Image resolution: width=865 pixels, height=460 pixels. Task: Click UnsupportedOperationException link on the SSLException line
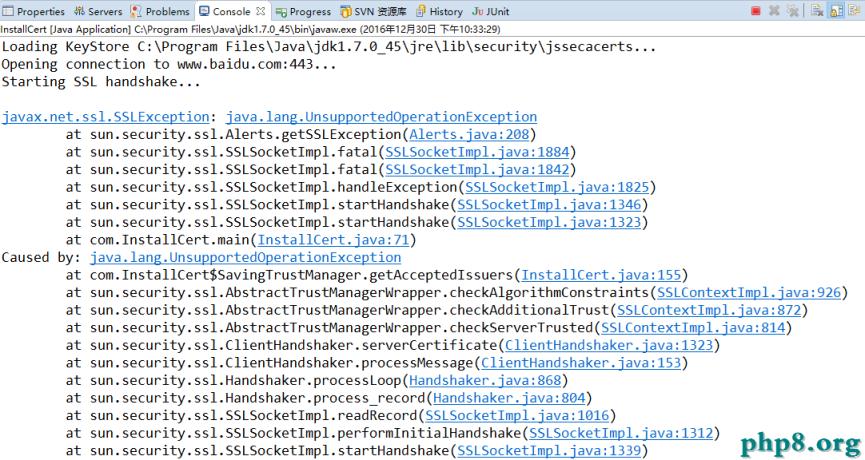(381, 117)
